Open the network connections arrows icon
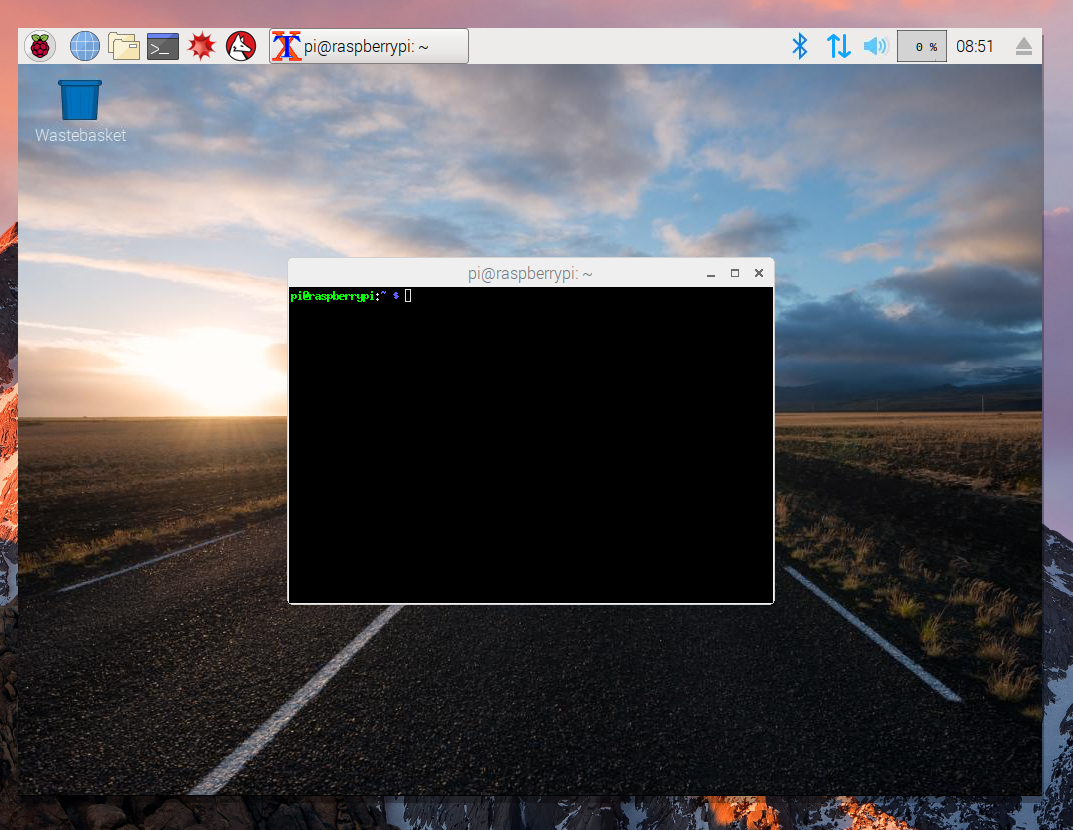Image resolution: width=1073 pixels, height=830 pixels. pos(838,46)
